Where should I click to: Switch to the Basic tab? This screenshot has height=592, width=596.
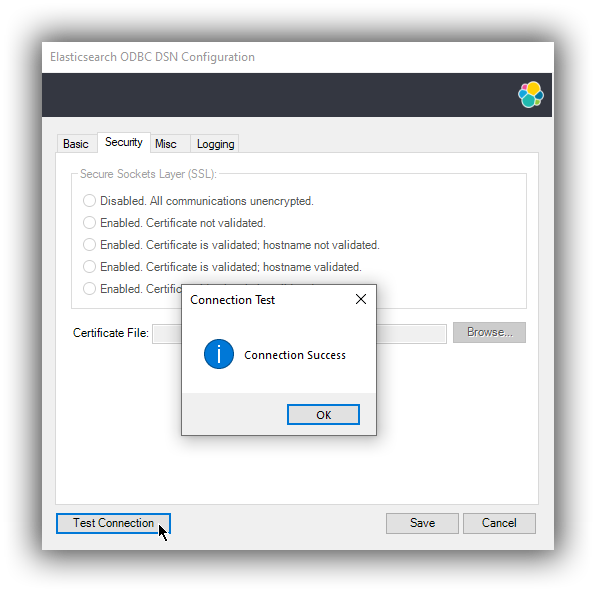click(x=76, y=144)
